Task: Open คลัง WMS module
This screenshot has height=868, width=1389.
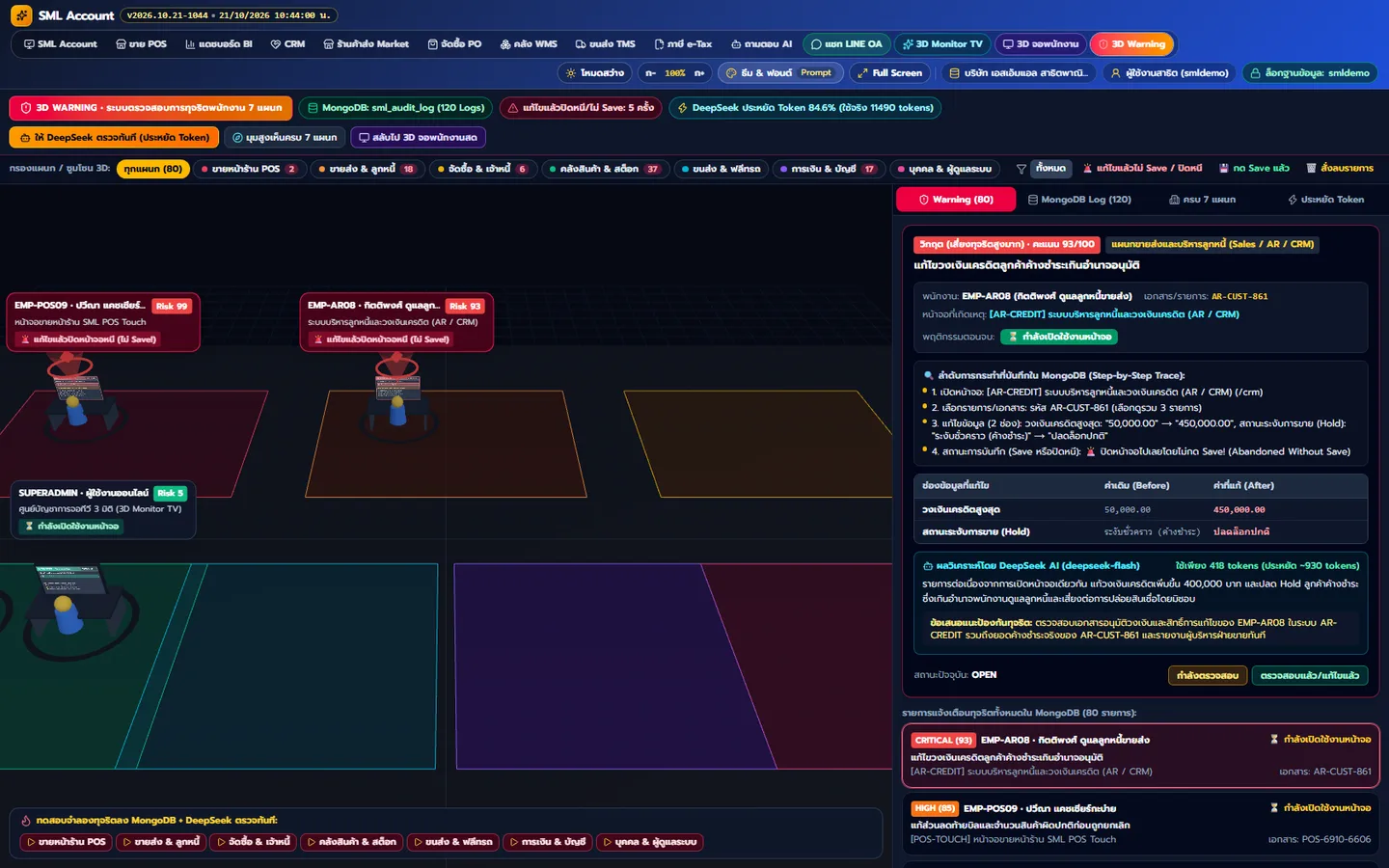Action: [x=529, y=44]
